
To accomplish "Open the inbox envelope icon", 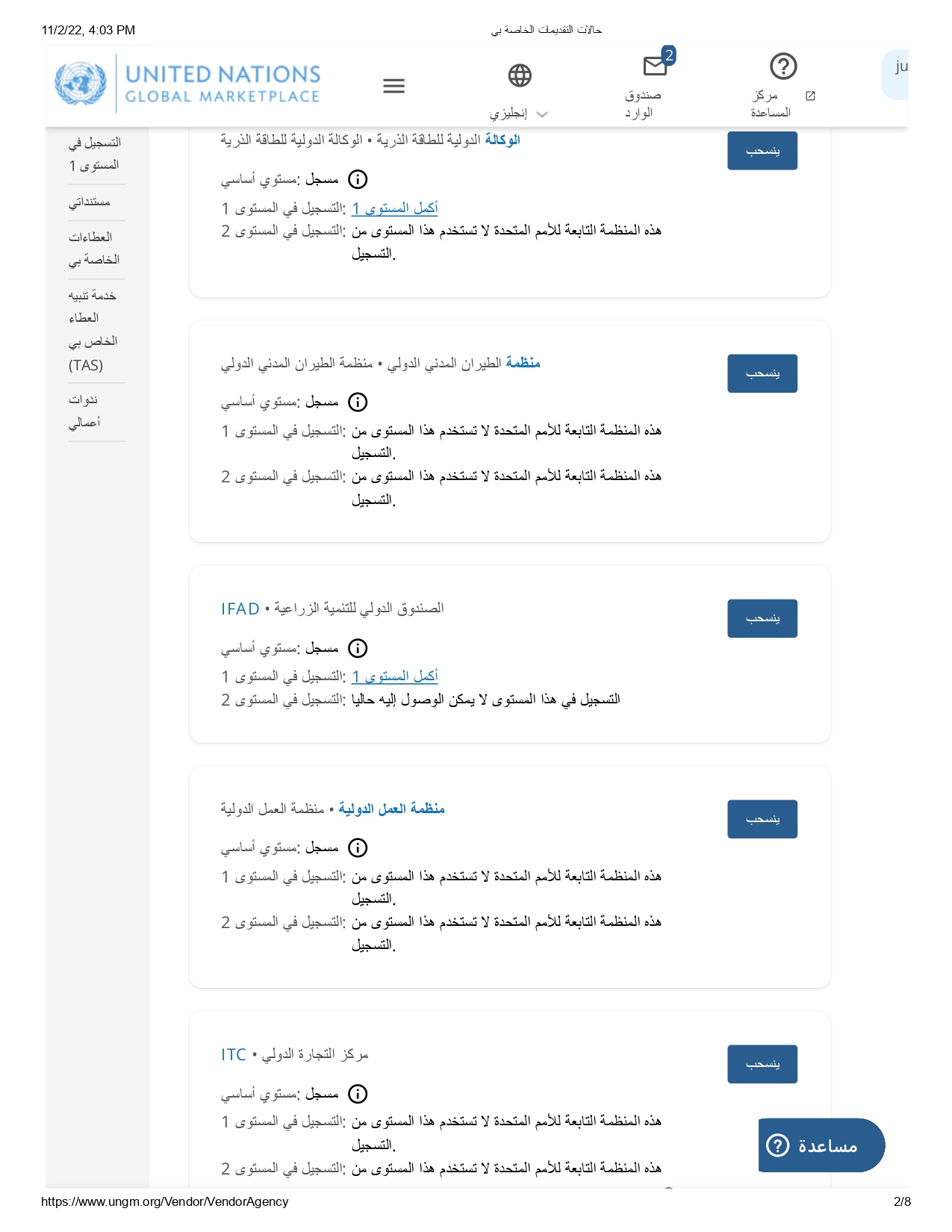I will click(x=655, y=66).
